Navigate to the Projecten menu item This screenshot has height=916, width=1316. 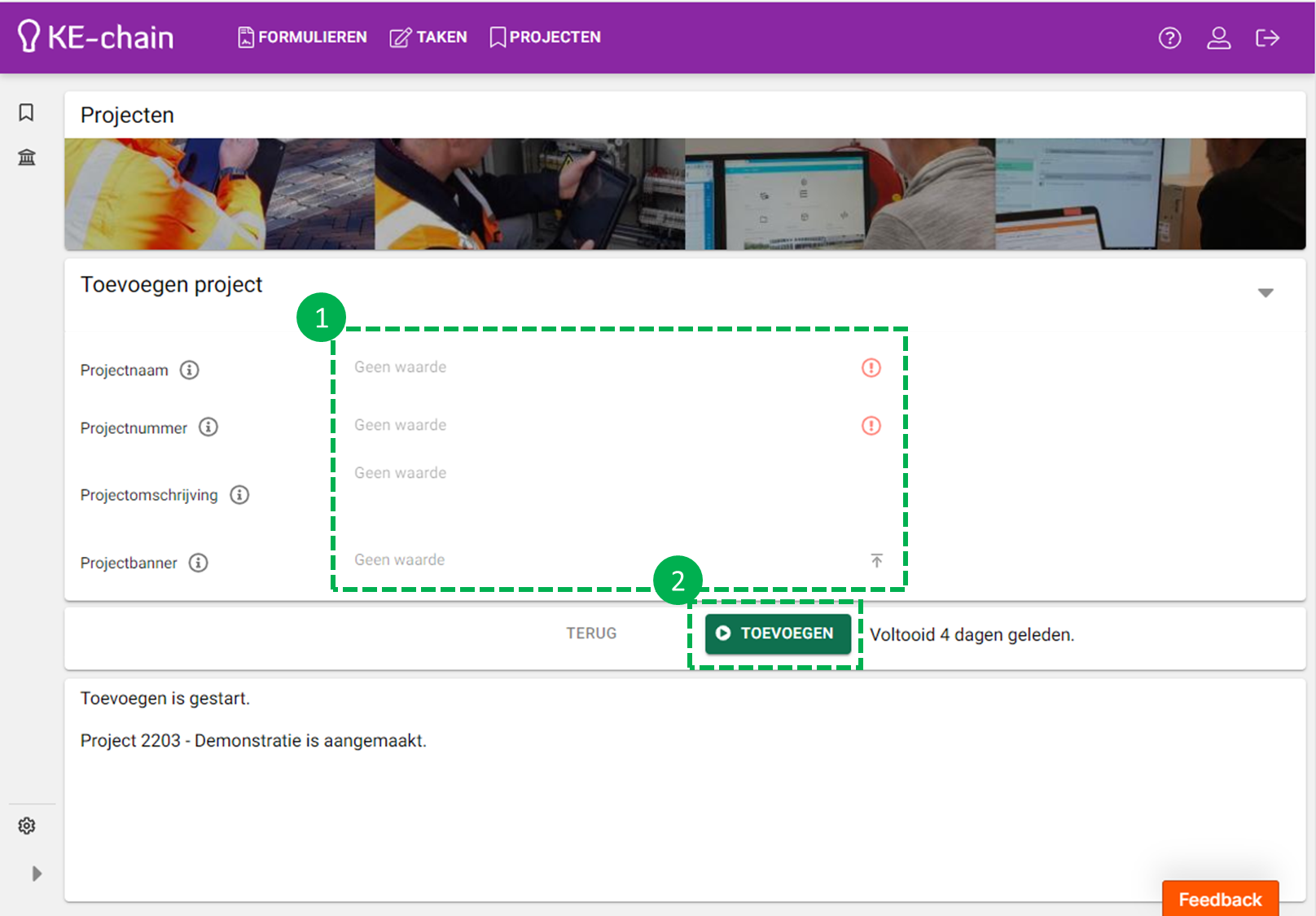point(545,37)
